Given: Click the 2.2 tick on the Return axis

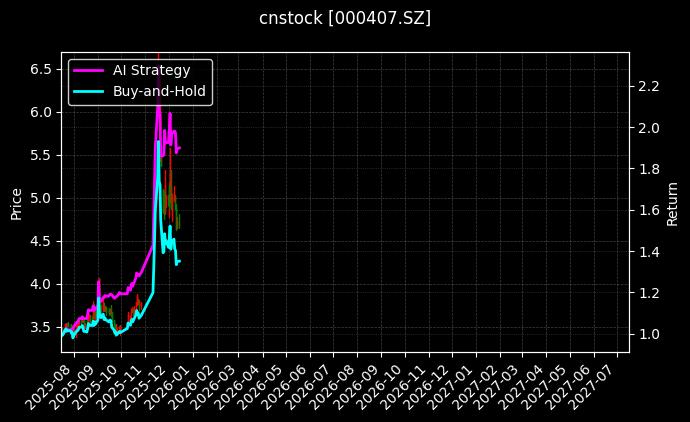Looking at the screenshot, I should 649,87.
